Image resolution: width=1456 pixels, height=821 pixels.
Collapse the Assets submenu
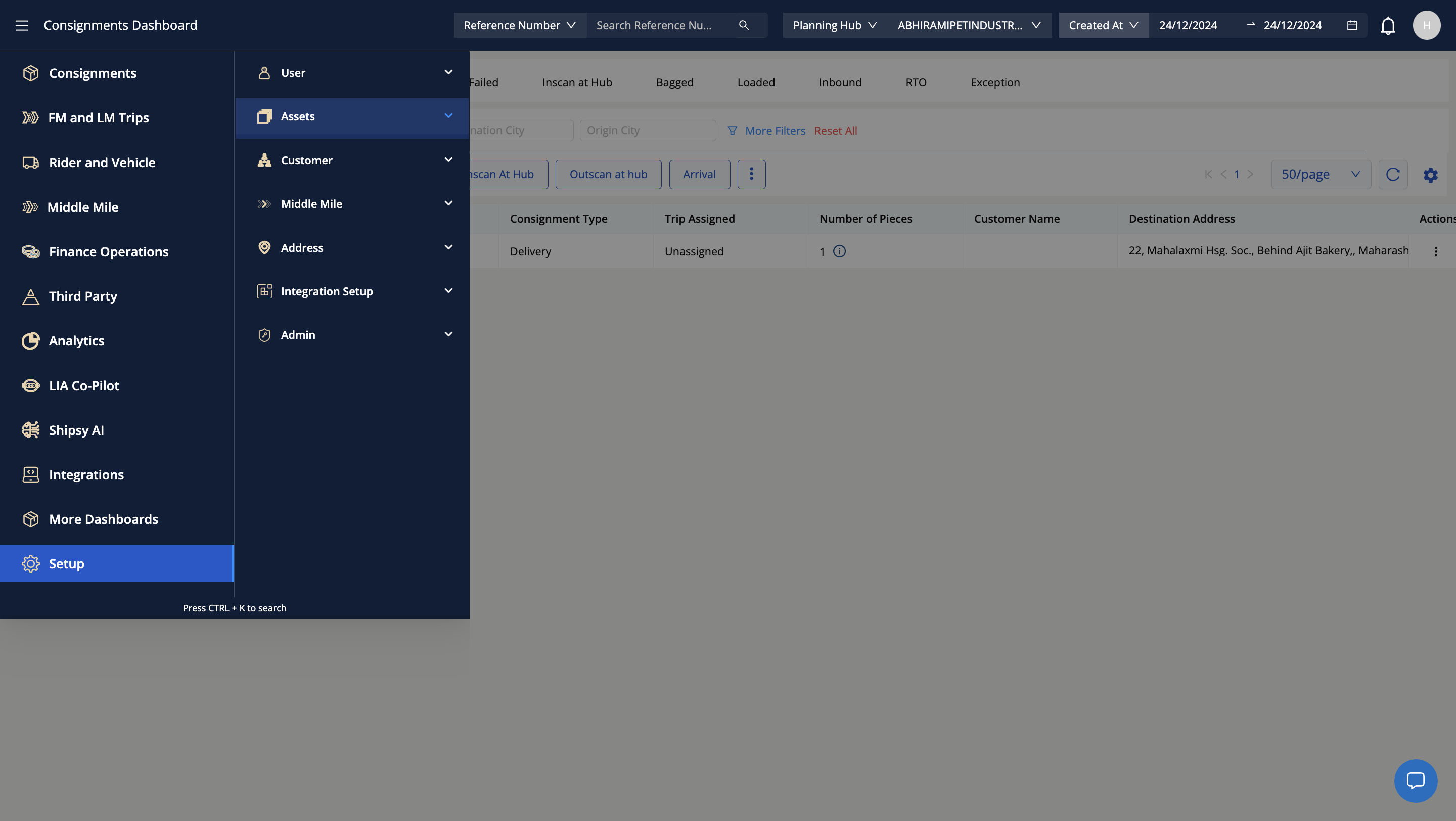(x=352, y=116)
